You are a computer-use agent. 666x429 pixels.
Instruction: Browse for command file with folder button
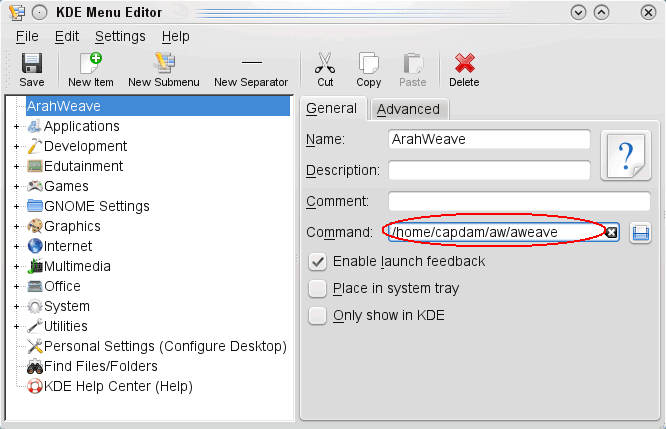(641, 233)
